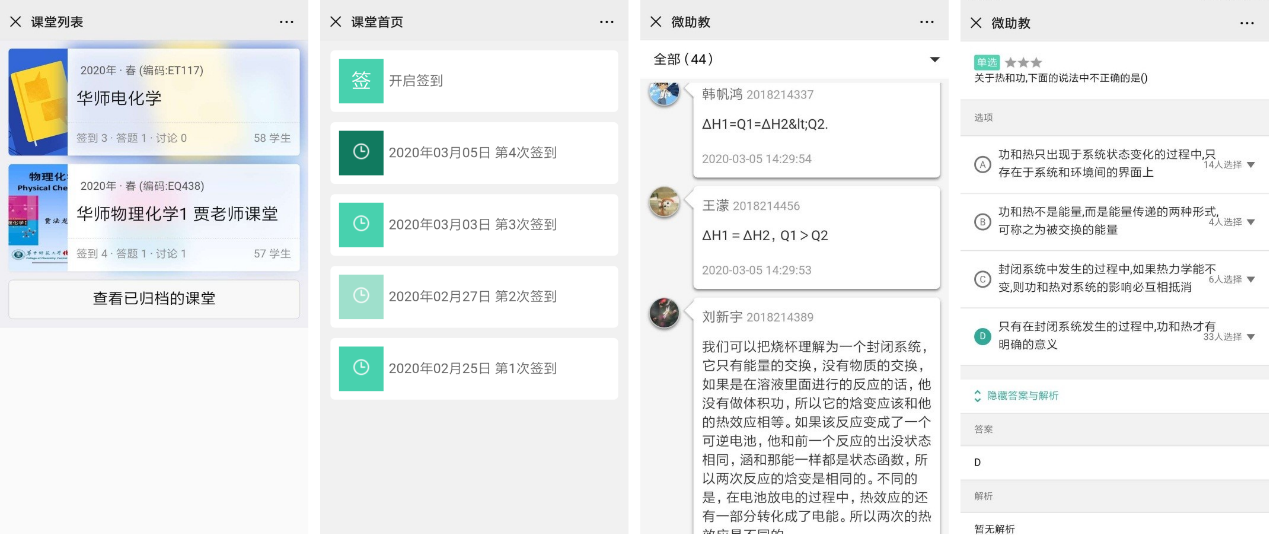The width and height of the screenshot is (1270, 535).
Task: Select option B radio button
Action: point(982,221)
